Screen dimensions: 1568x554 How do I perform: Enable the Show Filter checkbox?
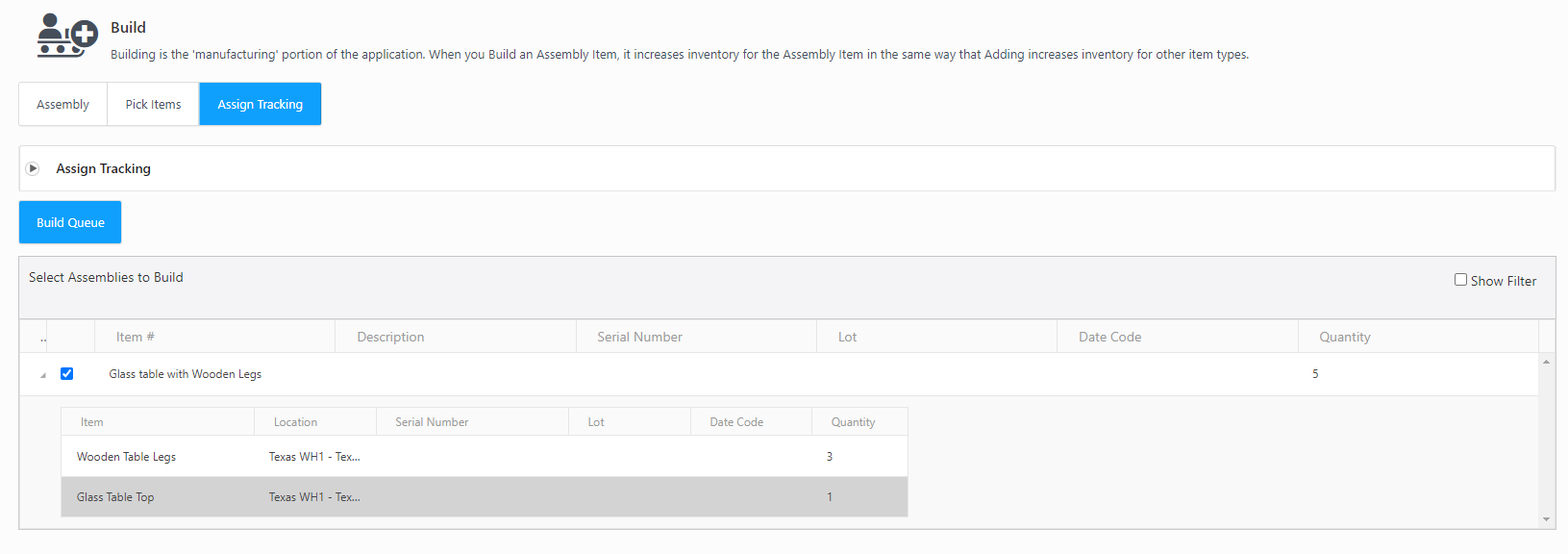[1460, 280]
